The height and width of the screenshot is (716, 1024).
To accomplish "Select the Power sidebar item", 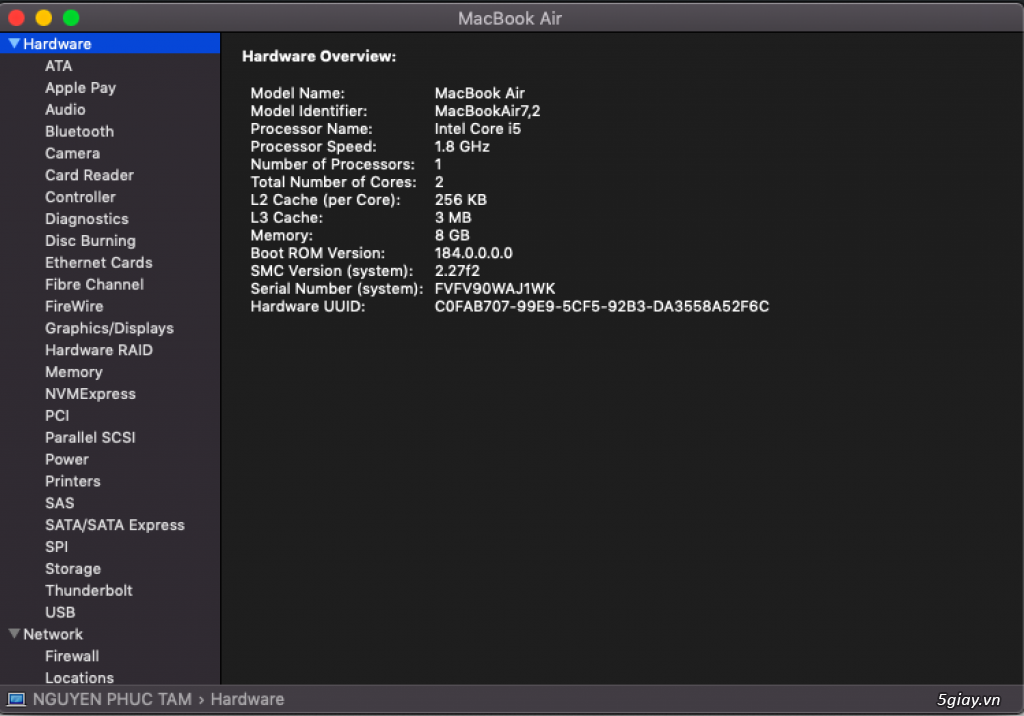I will (x=67, y=459).
